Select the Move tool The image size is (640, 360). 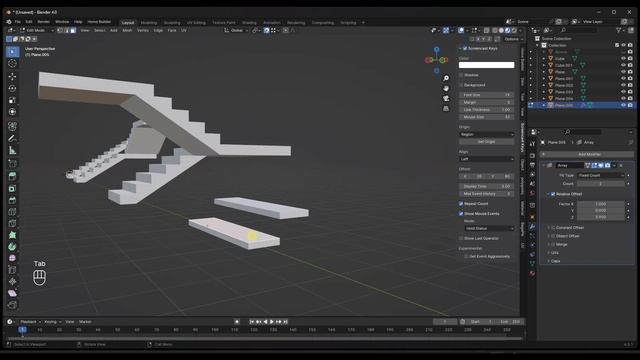(x=12, y=76)
